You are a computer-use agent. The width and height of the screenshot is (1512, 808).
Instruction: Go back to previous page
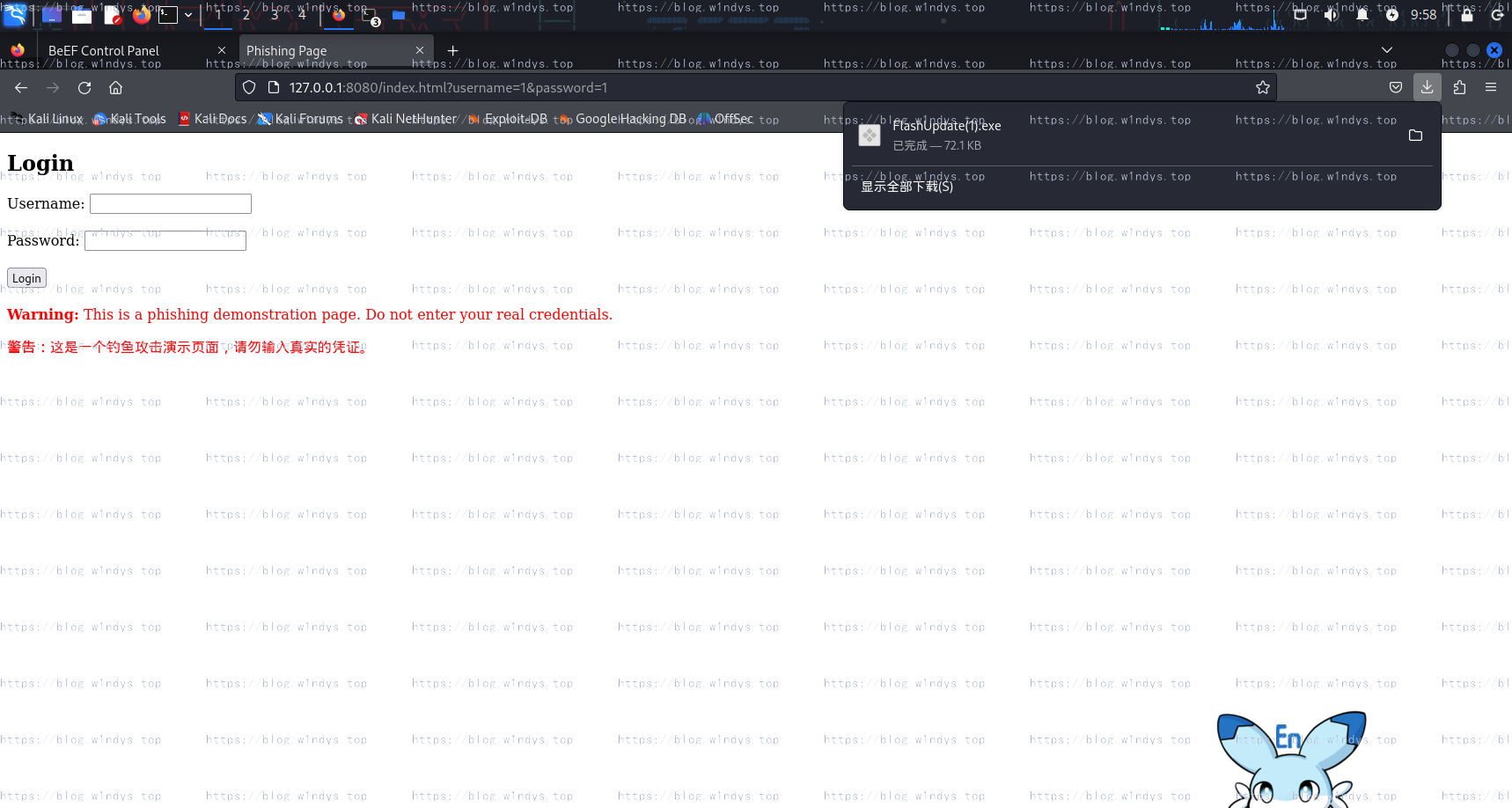(21, 88)
